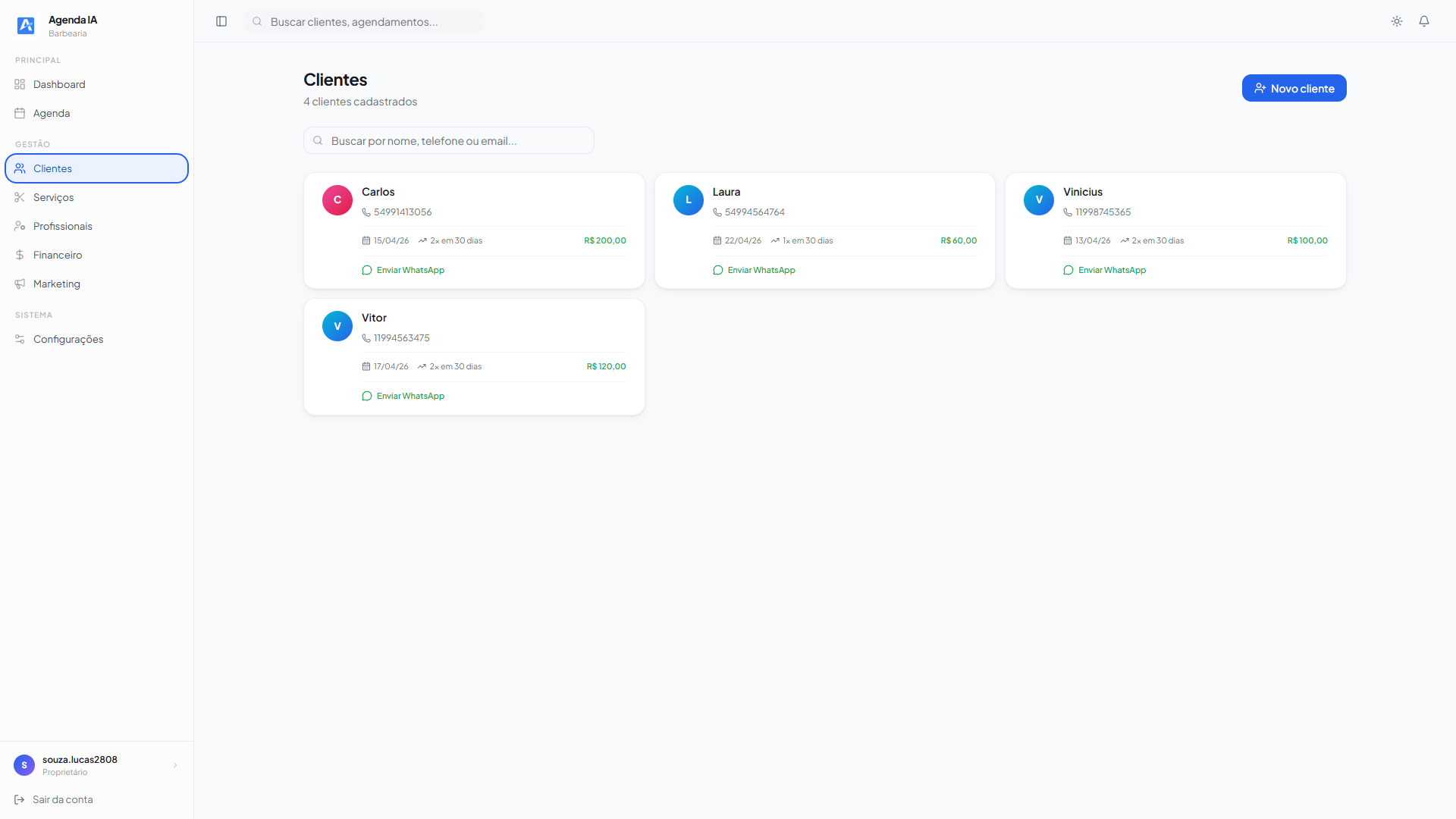Image resolution: width=1456 pixels, height=819 pixels.
Task: Click magnifier icon in client search field
Action: tap(318, 140)
